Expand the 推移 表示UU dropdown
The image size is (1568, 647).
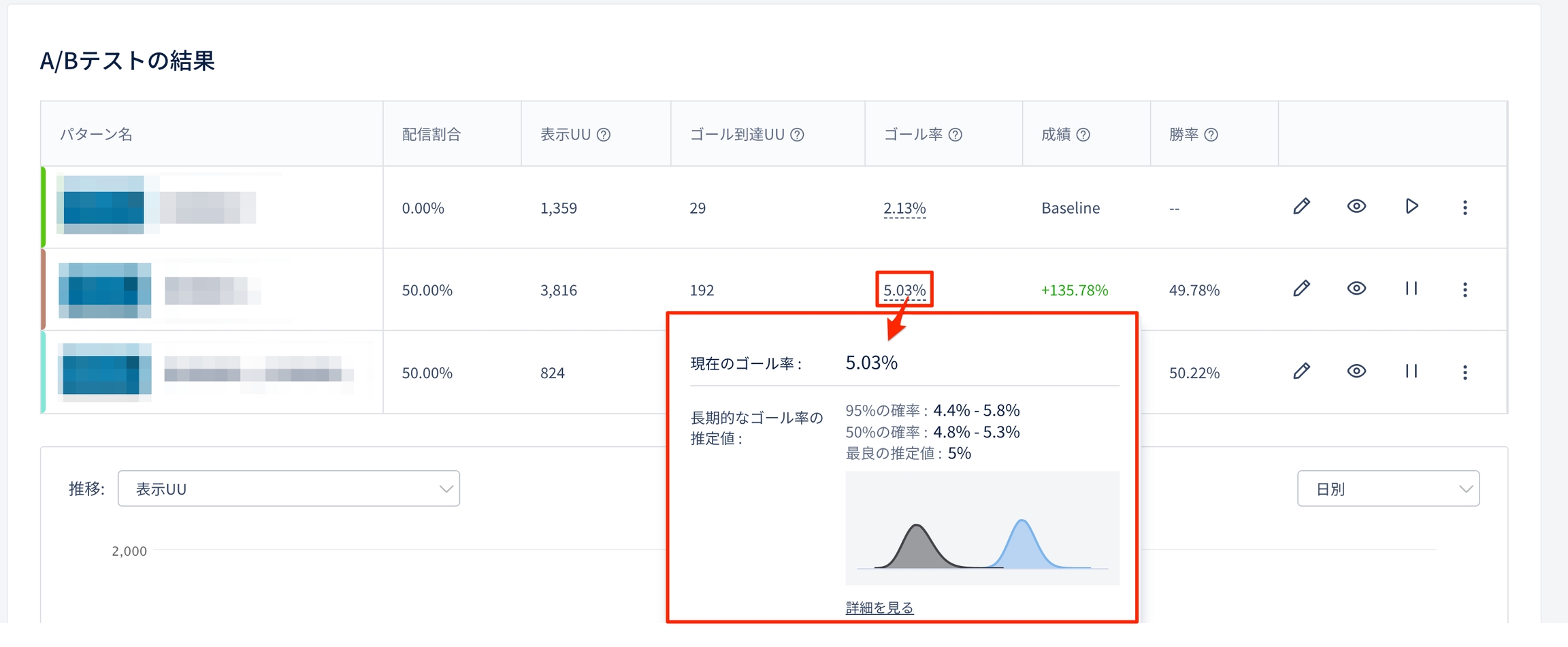[x=289, y=488]
